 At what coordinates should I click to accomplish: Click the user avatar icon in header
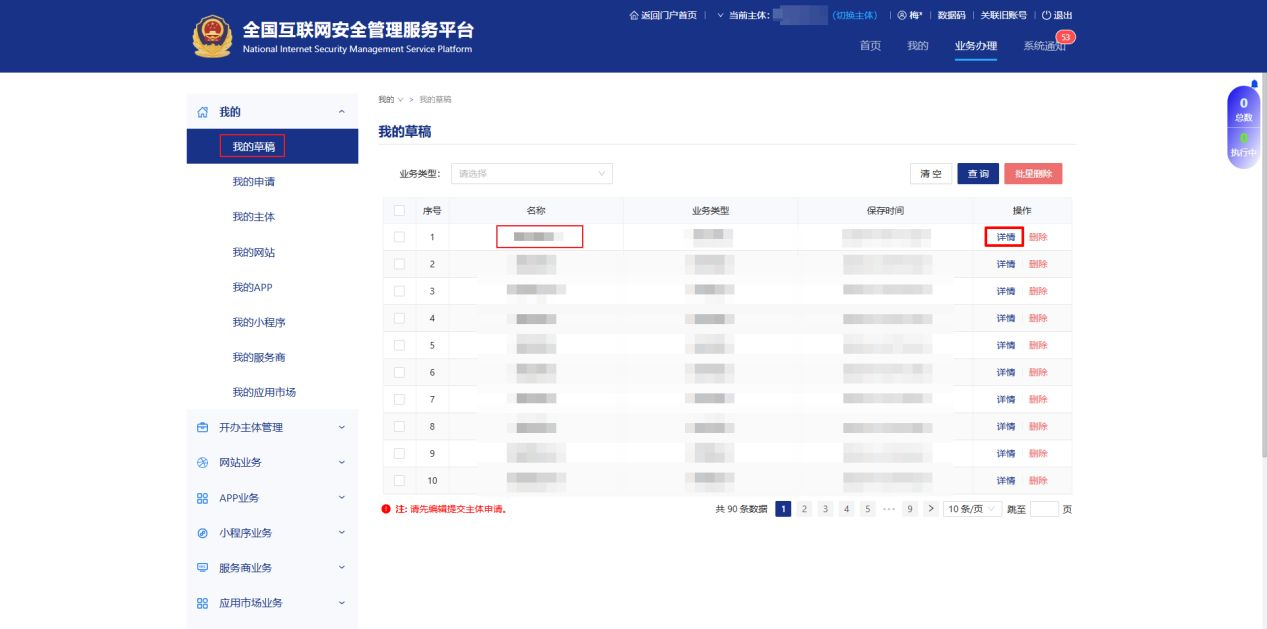point(901,15)
